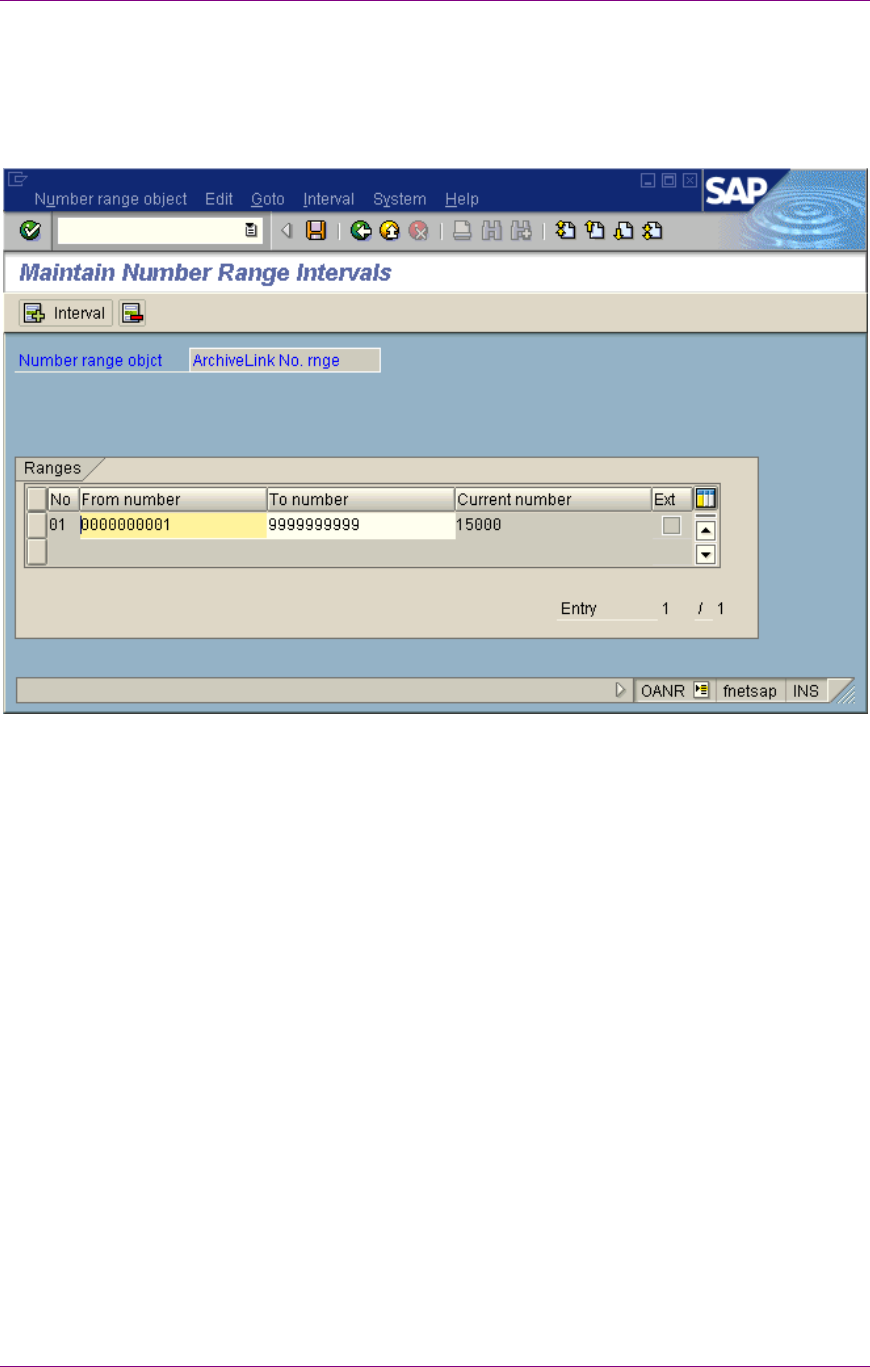Select the Ranges tab
This screenshot has height=1367, width=870.
53,467
